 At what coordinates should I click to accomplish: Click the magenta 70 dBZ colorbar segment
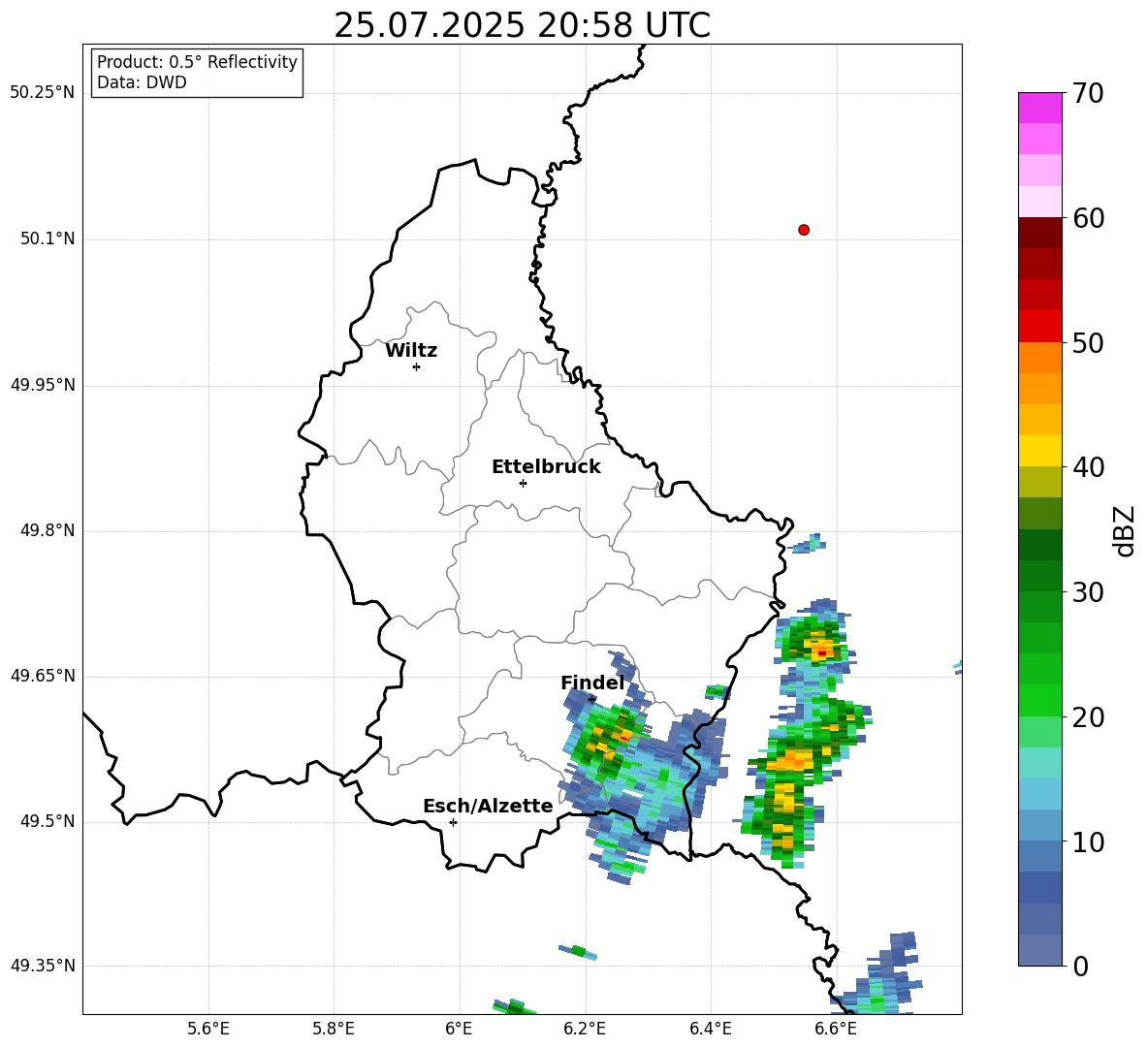1039,108
